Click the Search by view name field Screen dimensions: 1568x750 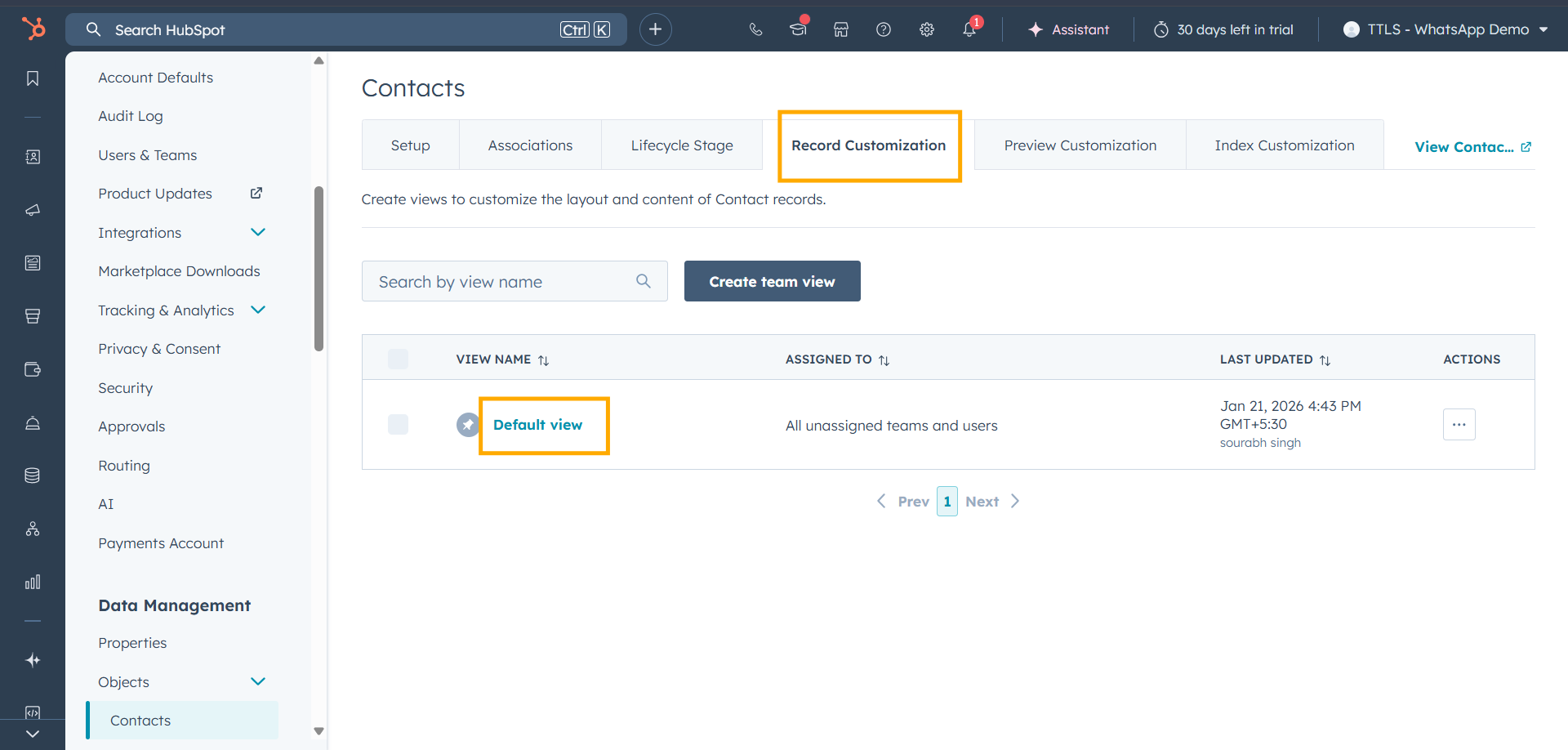(x=502, y=281)
